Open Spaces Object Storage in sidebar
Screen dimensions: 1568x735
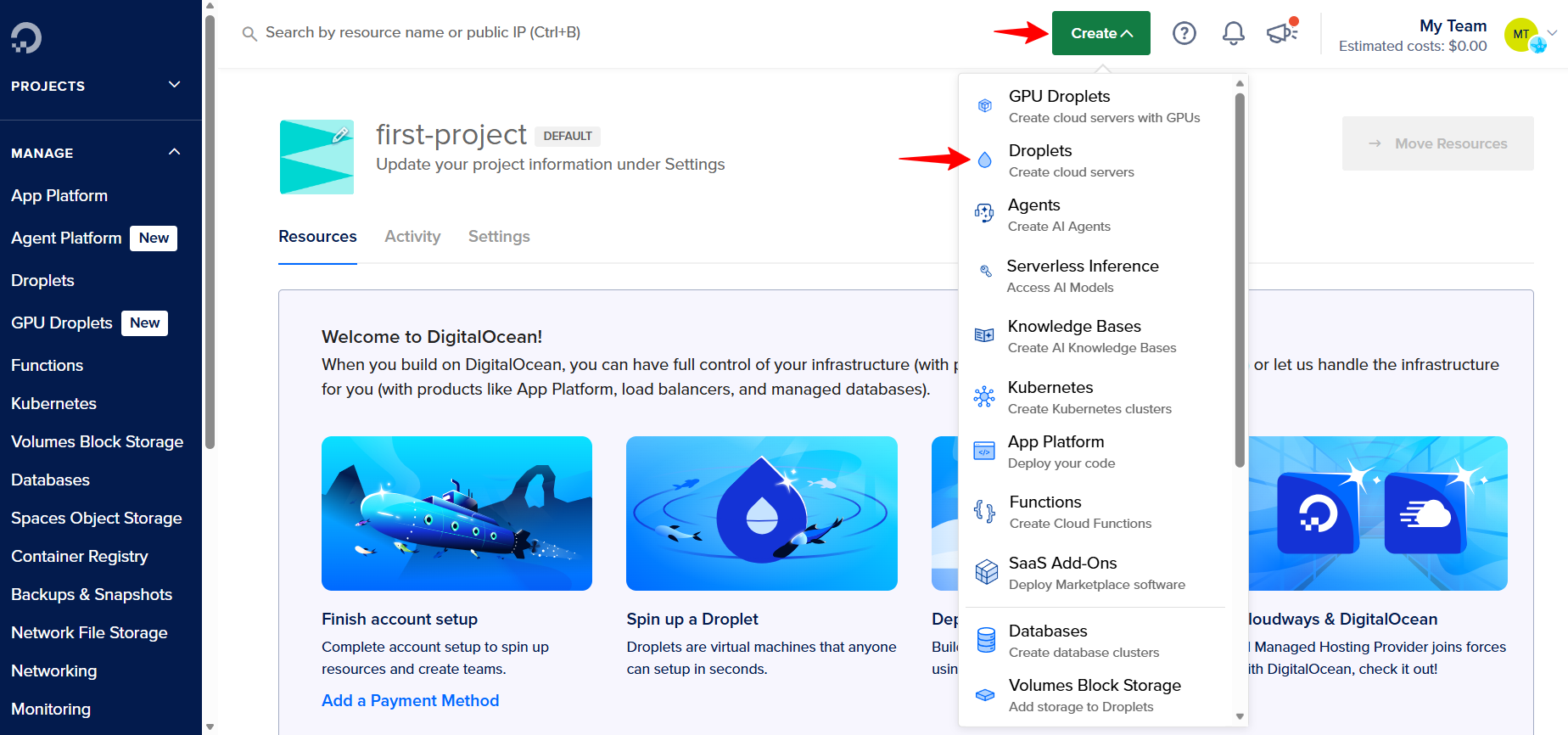coord(96,518)
